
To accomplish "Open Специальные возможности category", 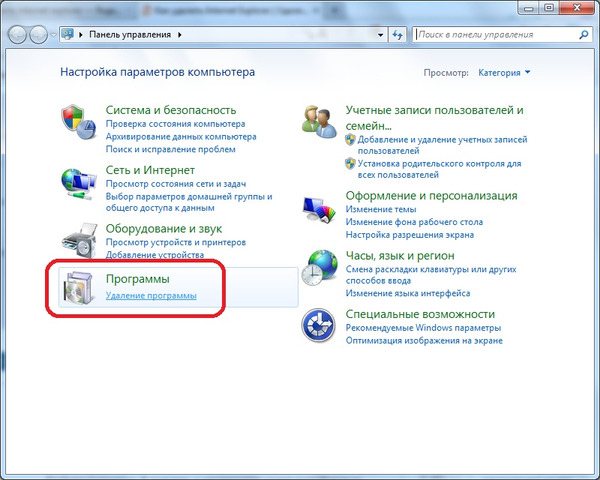I will click(x=420, y=314).
